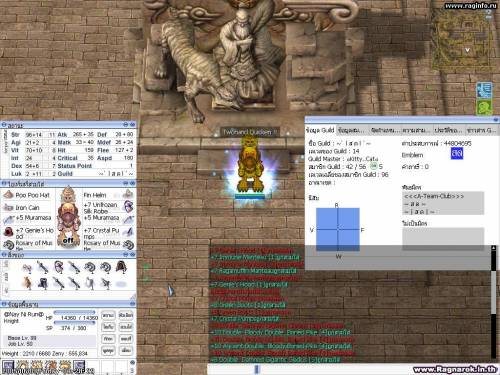Select the blue guild Emblem image
Screen dimensions: 500x375
point(457,154)
